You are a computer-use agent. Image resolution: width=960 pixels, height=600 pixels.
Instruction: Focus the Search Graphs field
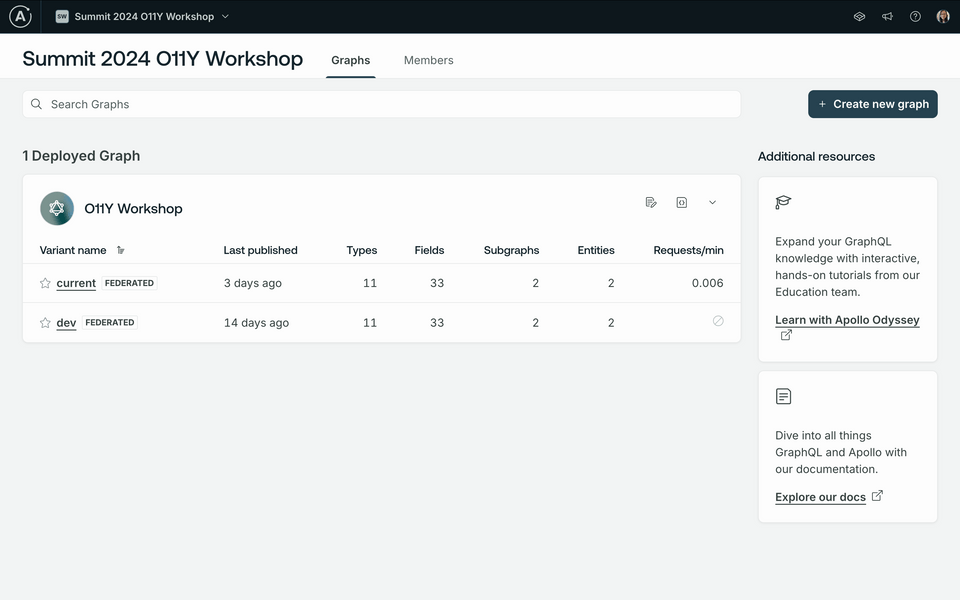coord(381,104)
